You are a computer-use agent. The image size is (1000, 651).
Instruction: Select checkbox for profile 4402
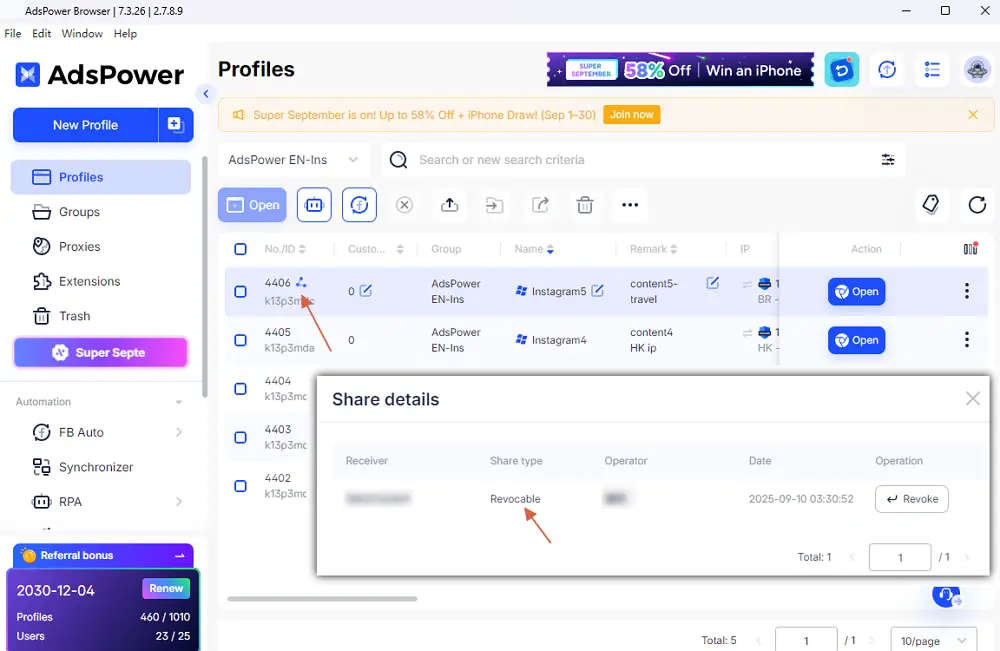pyautogui.click(x=240, y=486)
